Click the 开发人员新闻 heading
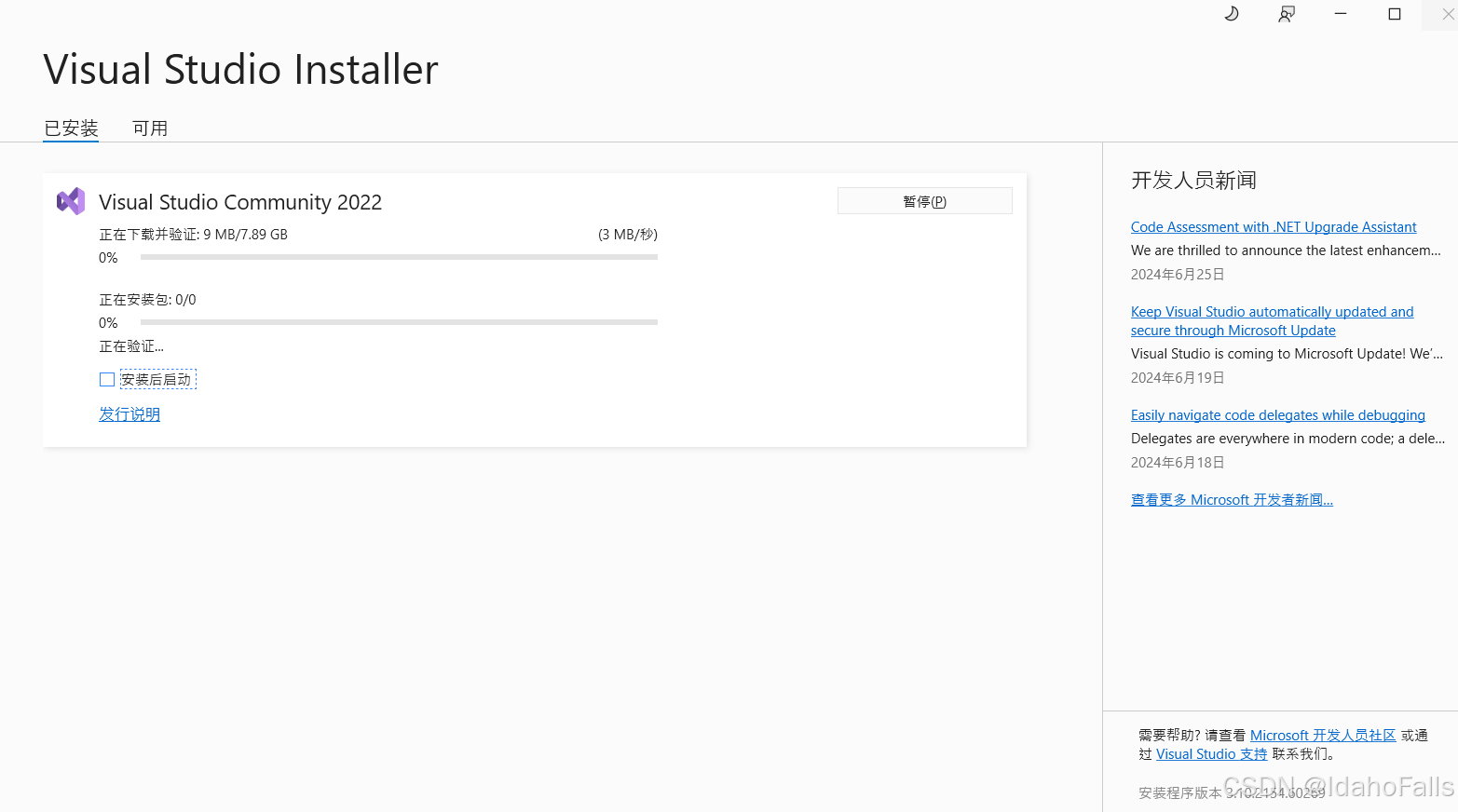This screenshot has height=812, width=1458. 1193,181
